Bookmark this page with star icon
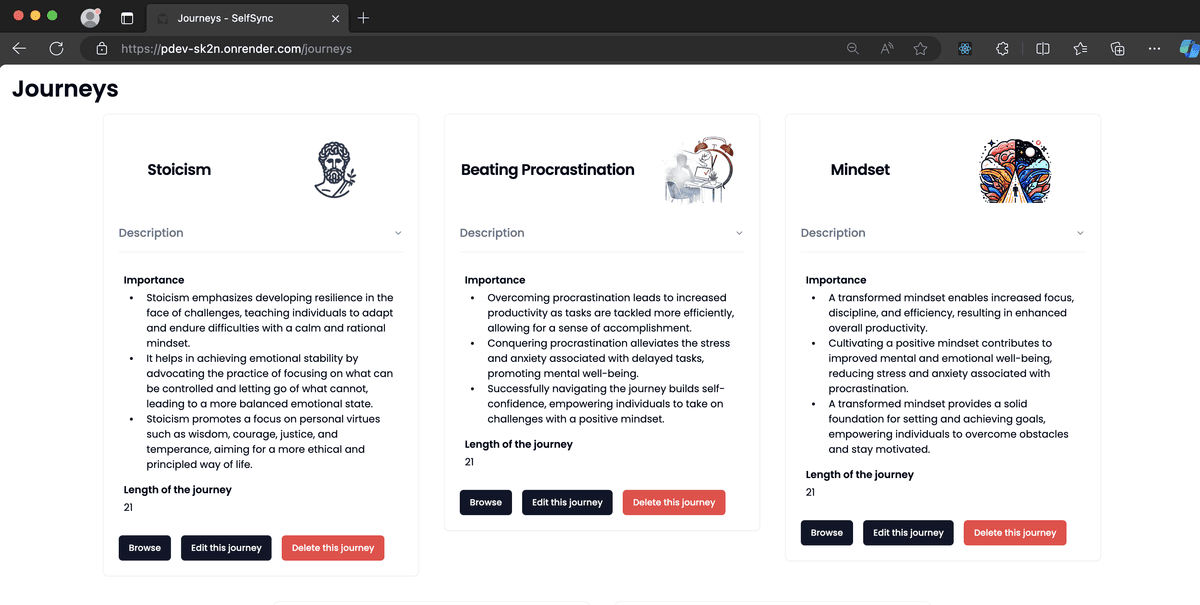The width and height of the screenshot is (1200, 605). point(920,48)
